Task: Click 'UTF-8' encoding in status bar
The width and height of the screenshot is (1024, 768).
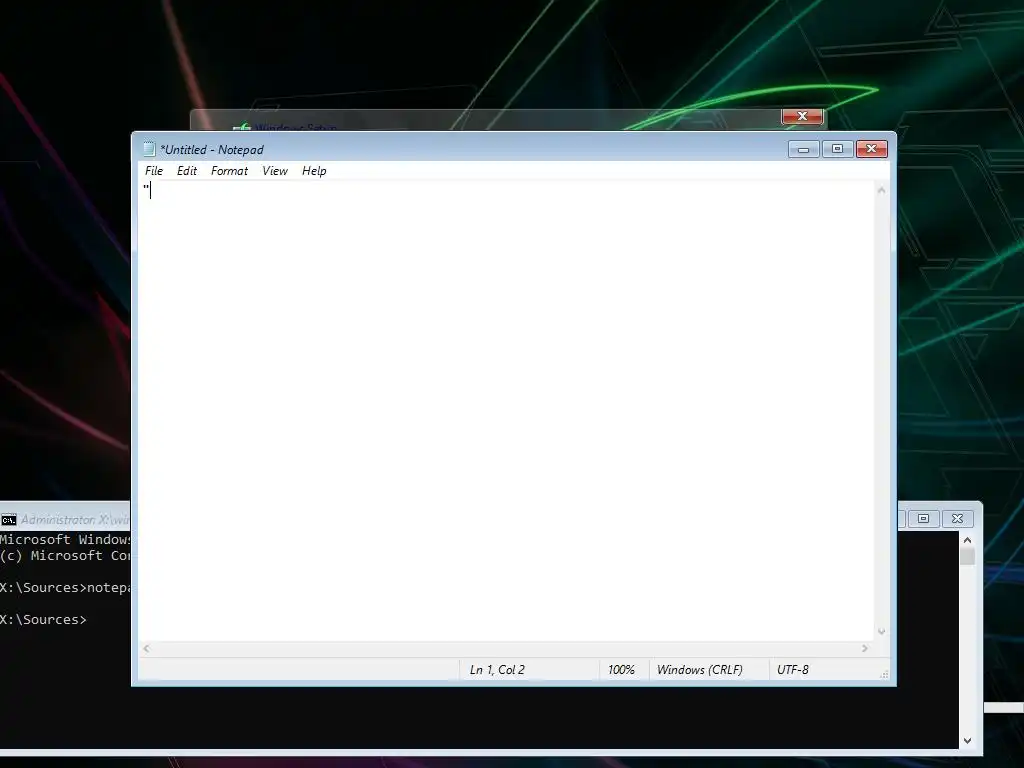Action: (x=793, y=670)
